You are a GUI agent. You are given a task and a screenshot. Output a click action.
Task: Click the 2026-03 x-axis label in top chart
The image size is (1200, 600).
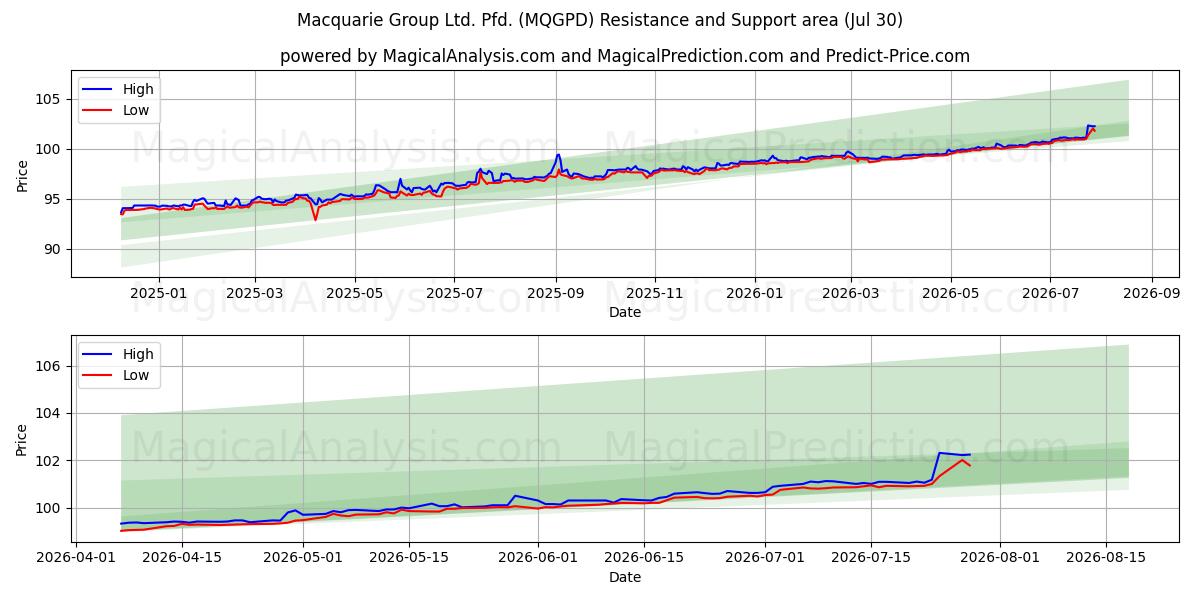[x=851, y=295]
